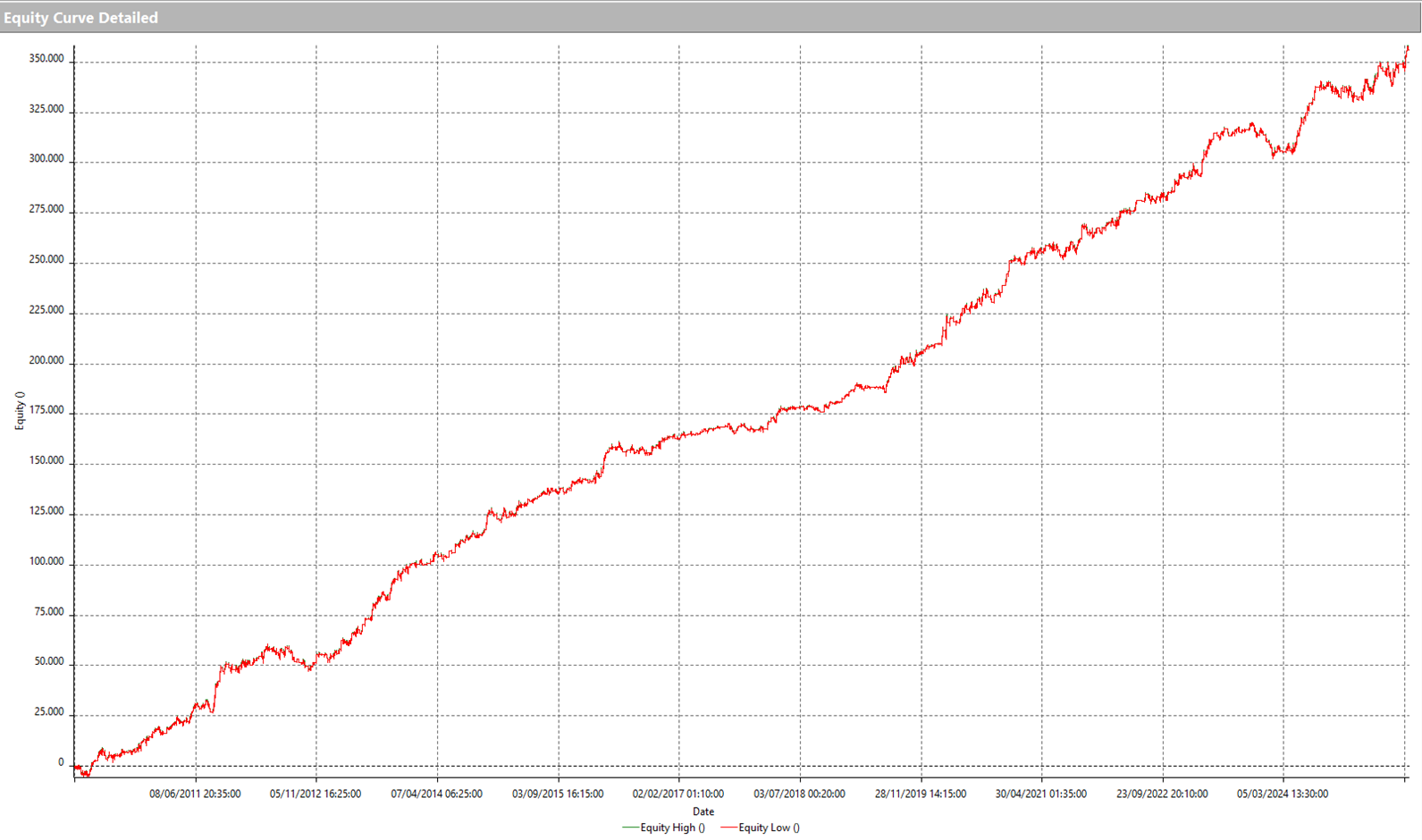This screenshot has width=1422, height=840.
Task: Pick the 03/09/2015 16:15:00 date label
Action: (558, 794)
